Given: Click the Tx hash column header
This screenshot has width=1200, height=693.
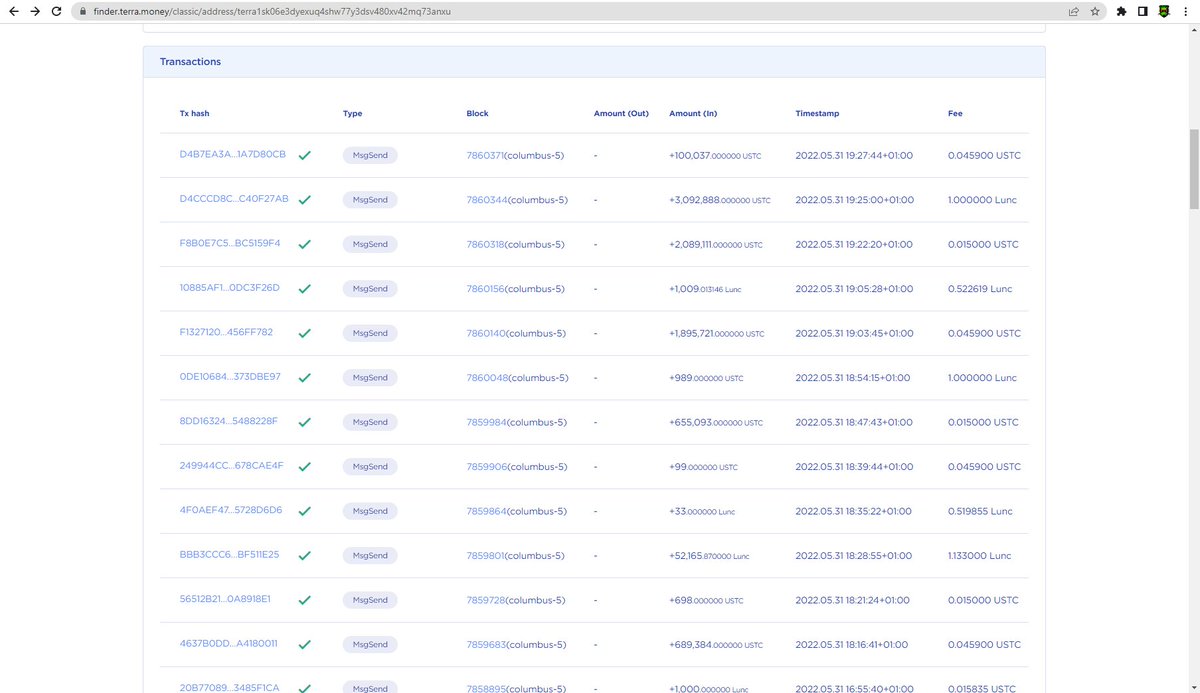Looking at the screenshot, I should tap(194, 114).
